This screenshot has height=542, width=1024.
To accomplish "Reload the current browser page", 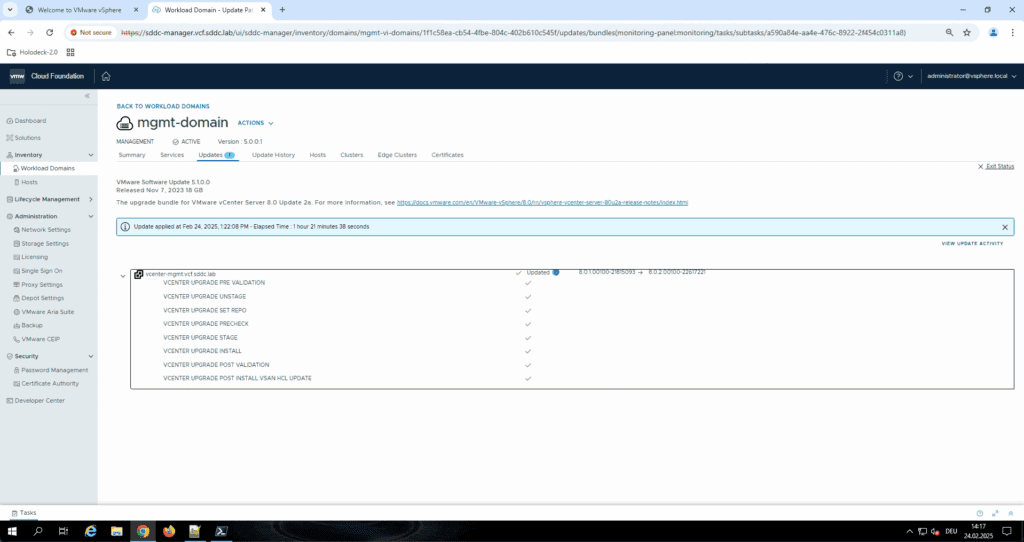I will coord(49,32).
